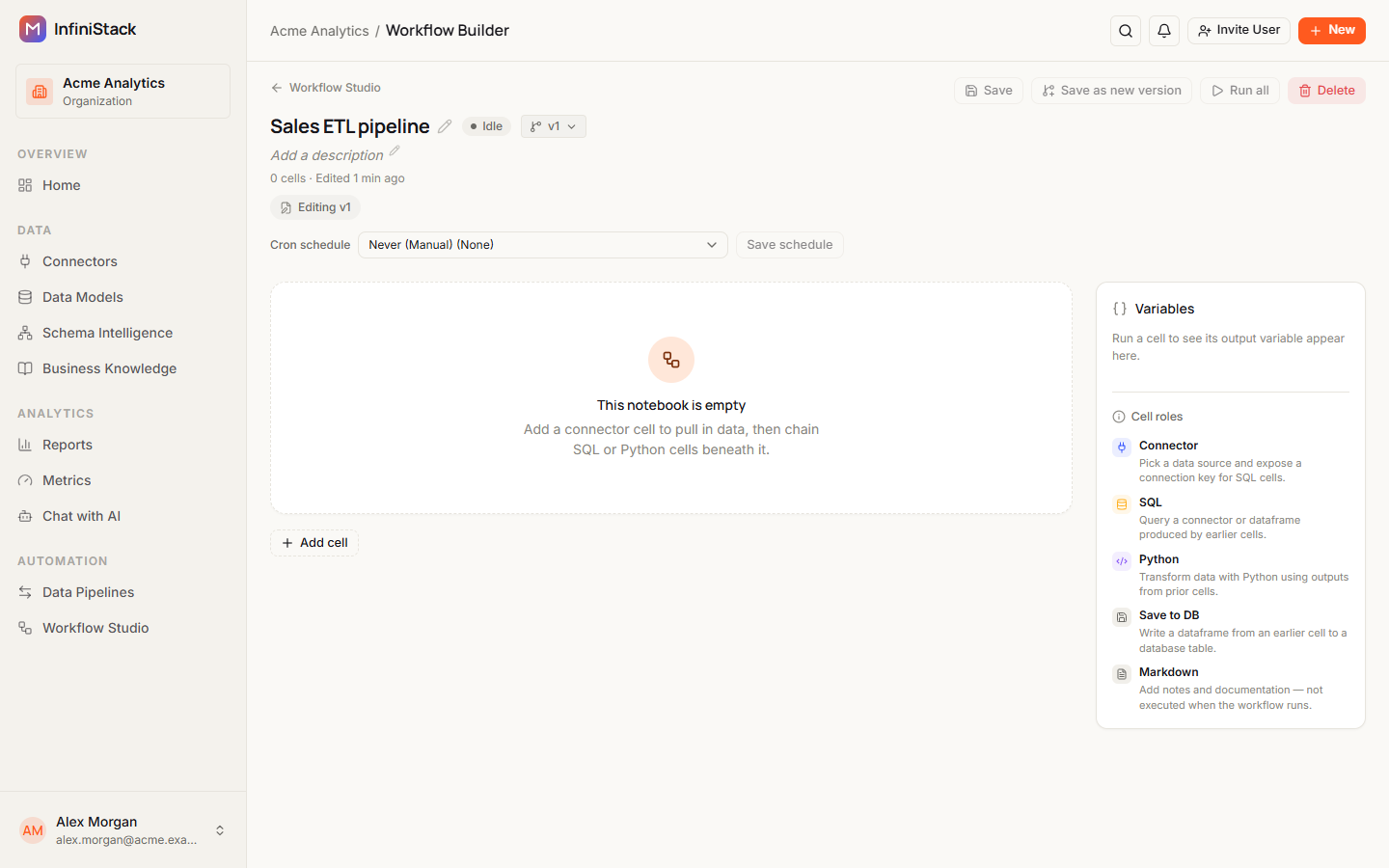Click the Markdown cell role icon

click(1122, 674)
